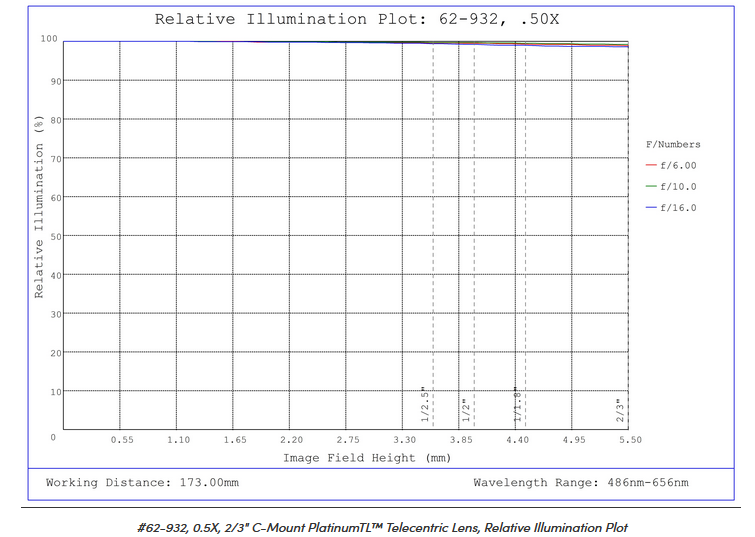This screenshot has width=755, height=537.
Task: Click the Working Distance: 173.00mm text
Action: click(142, 483)
